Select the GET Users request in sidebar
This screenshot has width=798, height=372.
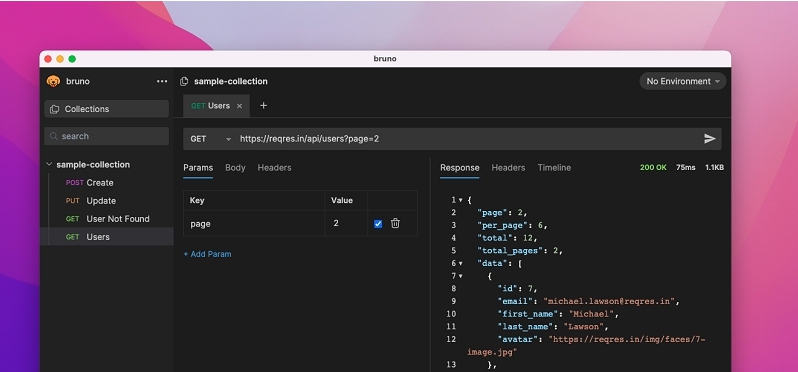[x=106, y=237]
